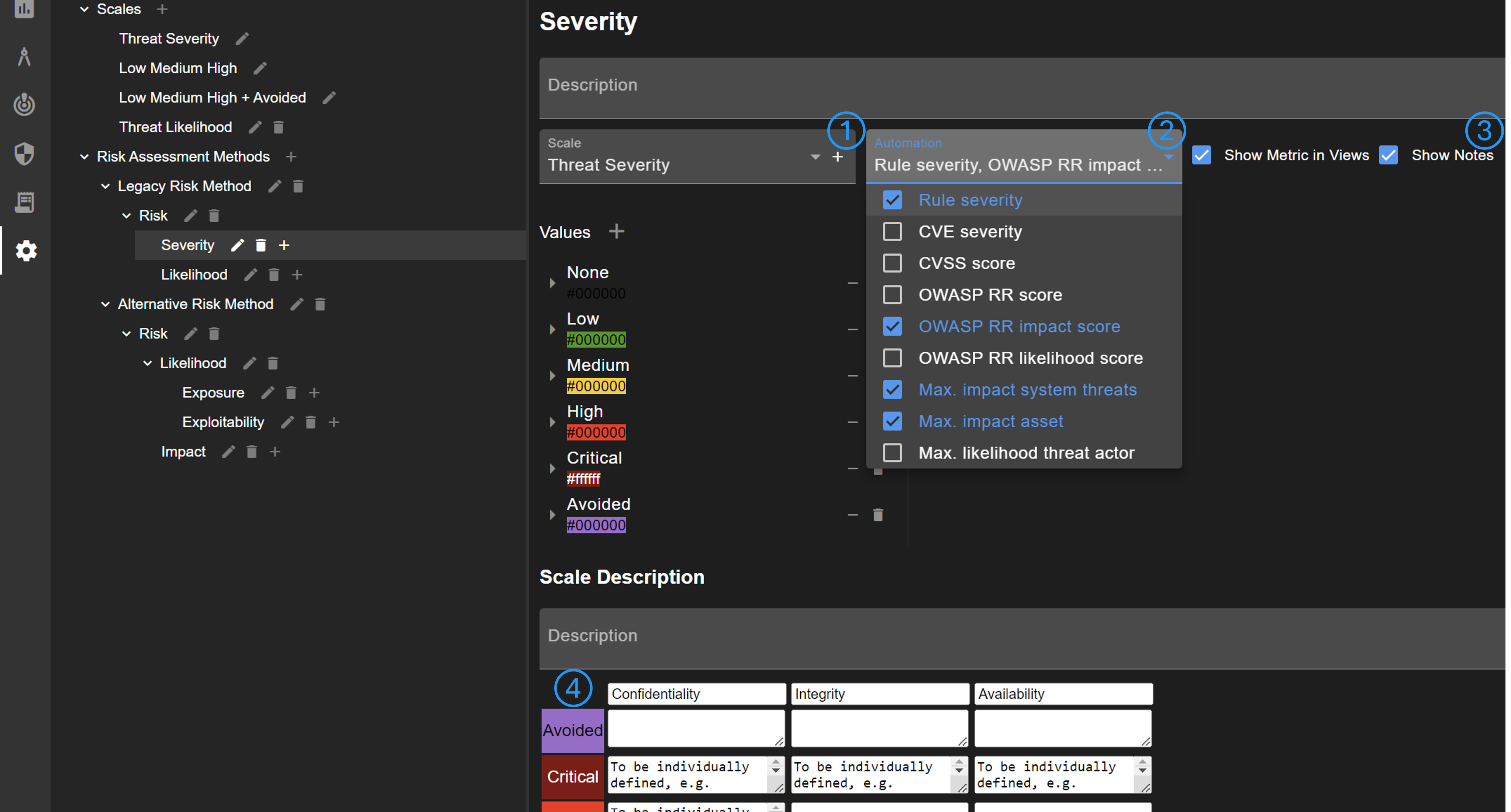Check Max. likelihood threat actor option
The width and height of the screenshot is (1511, 812).
click(x=893, y=453)
